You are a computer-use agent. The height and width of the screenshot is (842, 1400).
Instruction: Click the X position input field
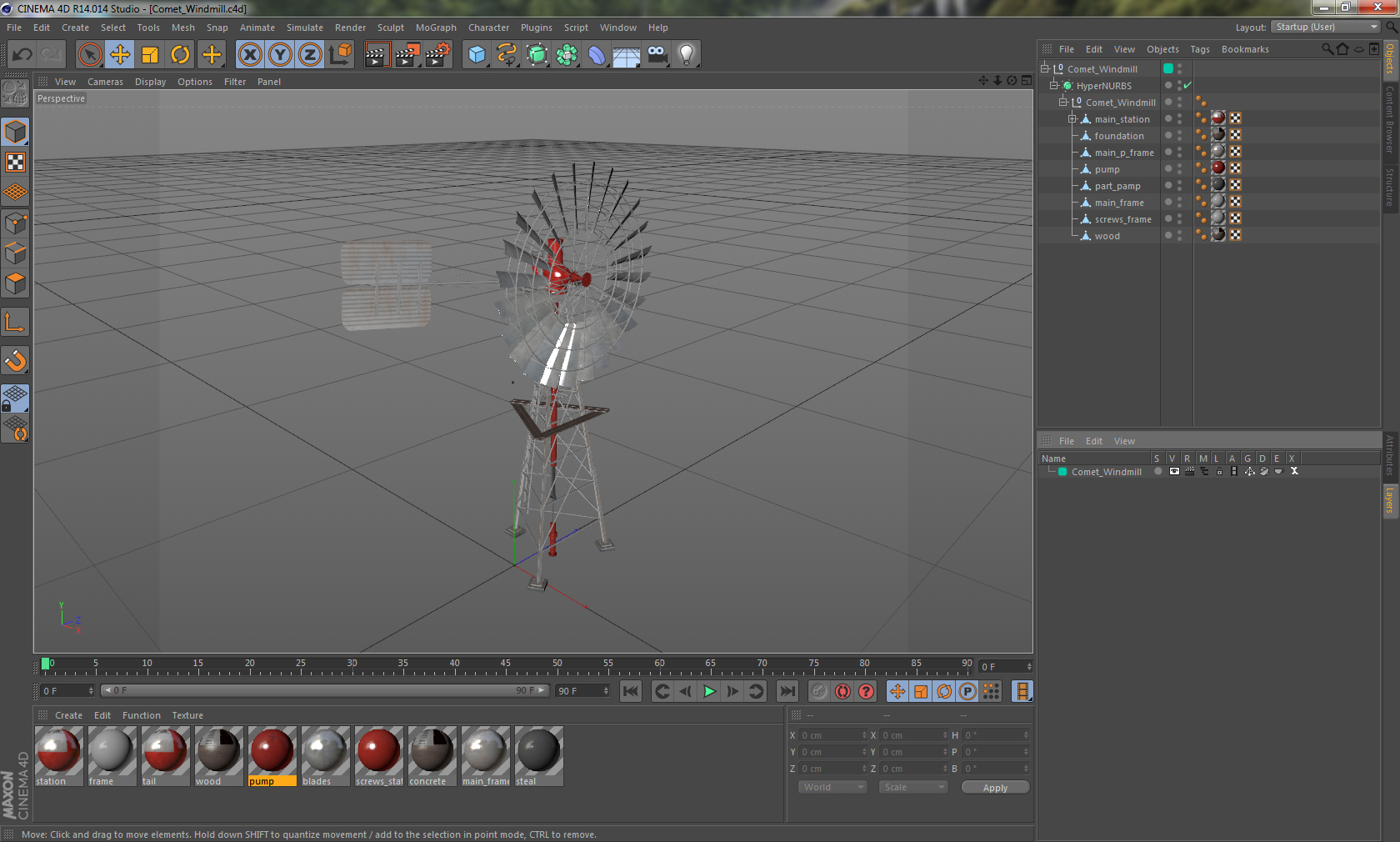tap(834, 735)
